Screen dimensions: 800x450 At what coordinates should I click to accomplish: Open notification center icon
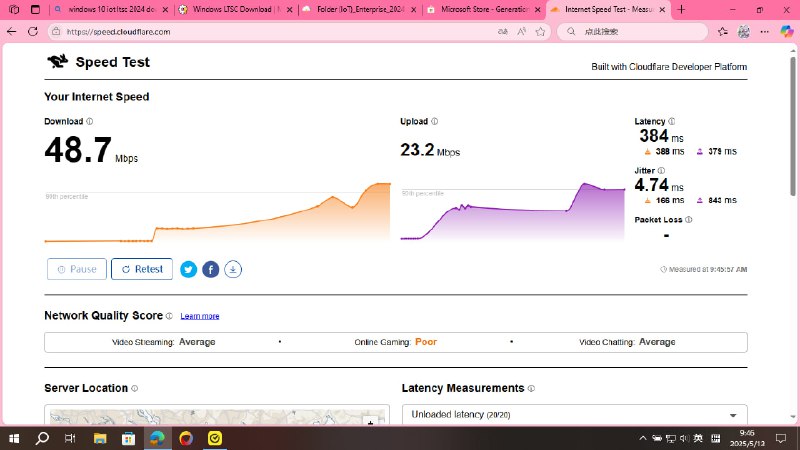pos(781,438)
